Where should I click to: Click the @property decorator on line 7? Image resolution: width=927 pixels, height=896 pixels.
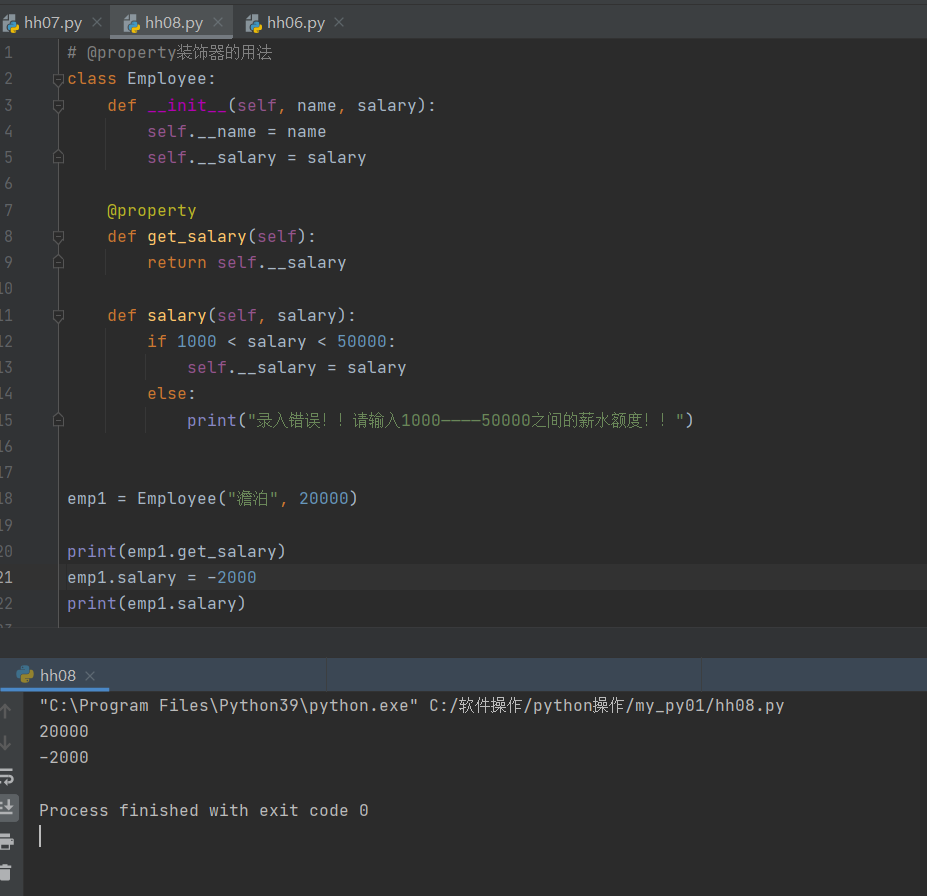click(x=151, y=210)
